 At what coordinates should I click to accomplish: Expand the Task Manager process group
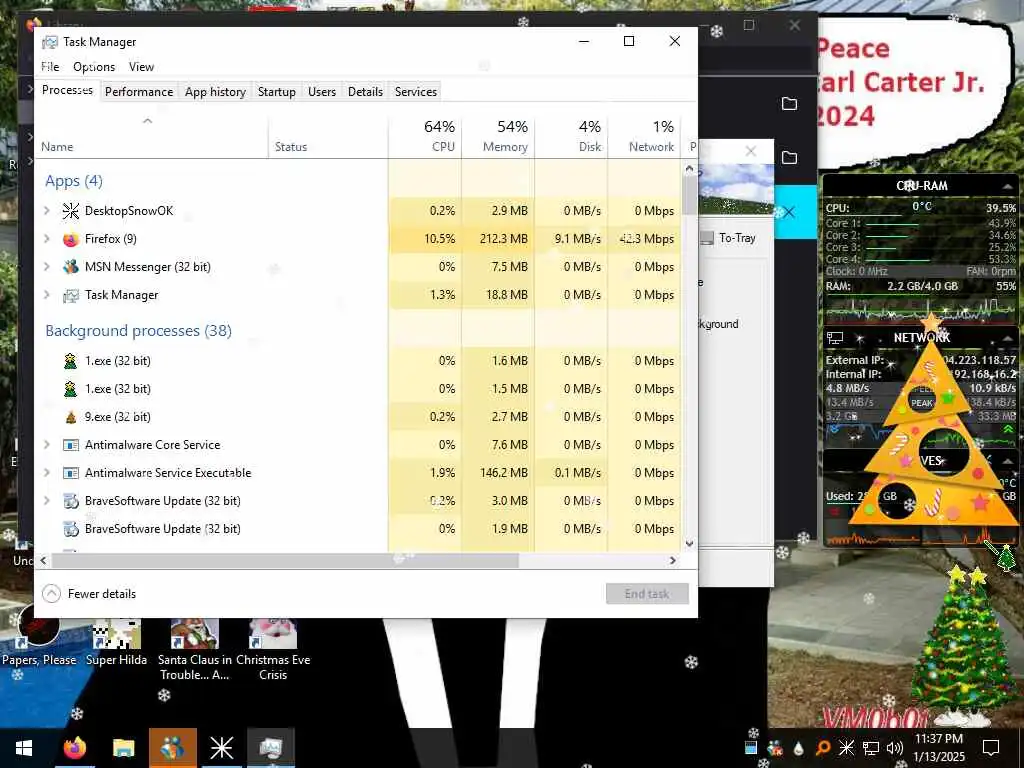46,295
